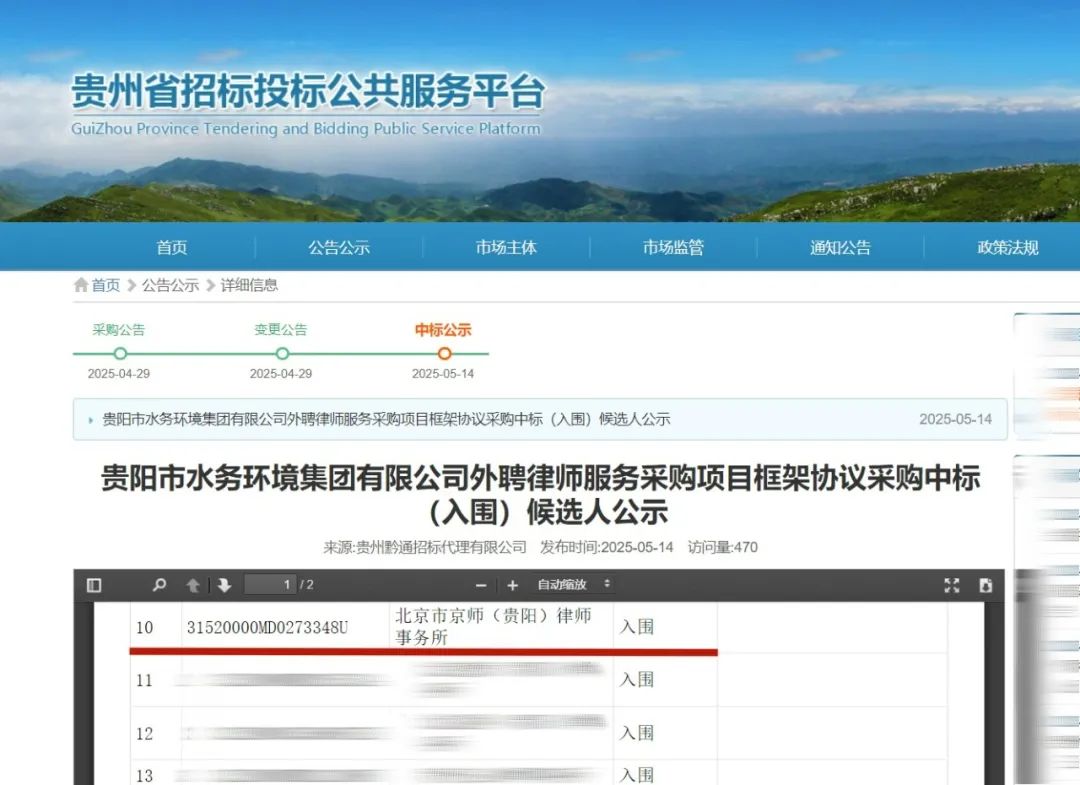Go to 市场主体 menu item
Image resolution: width=1080 pixels, height=785 pixels.
[506, 248]
